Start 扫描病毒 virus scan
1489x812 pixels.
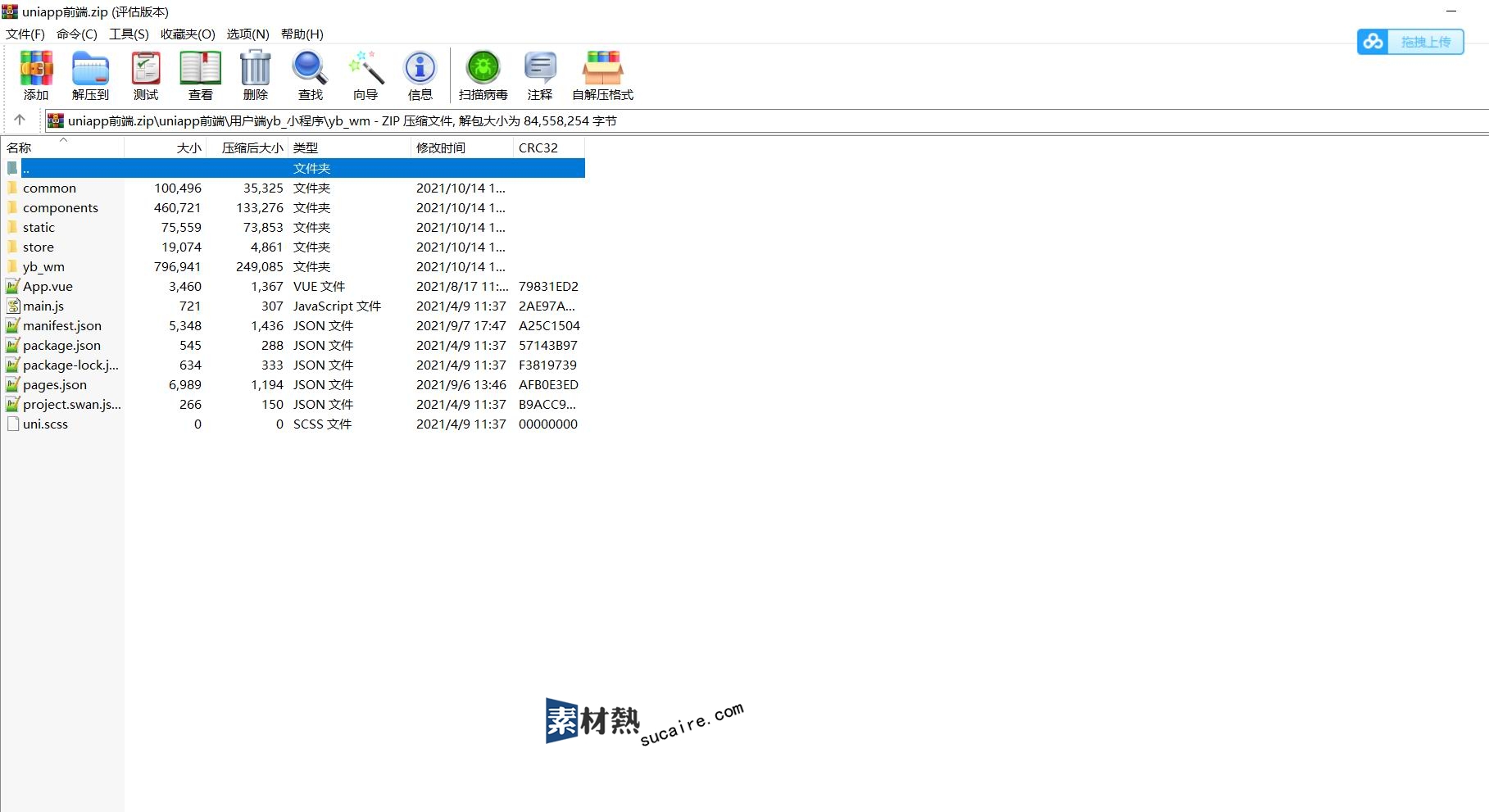483,69
